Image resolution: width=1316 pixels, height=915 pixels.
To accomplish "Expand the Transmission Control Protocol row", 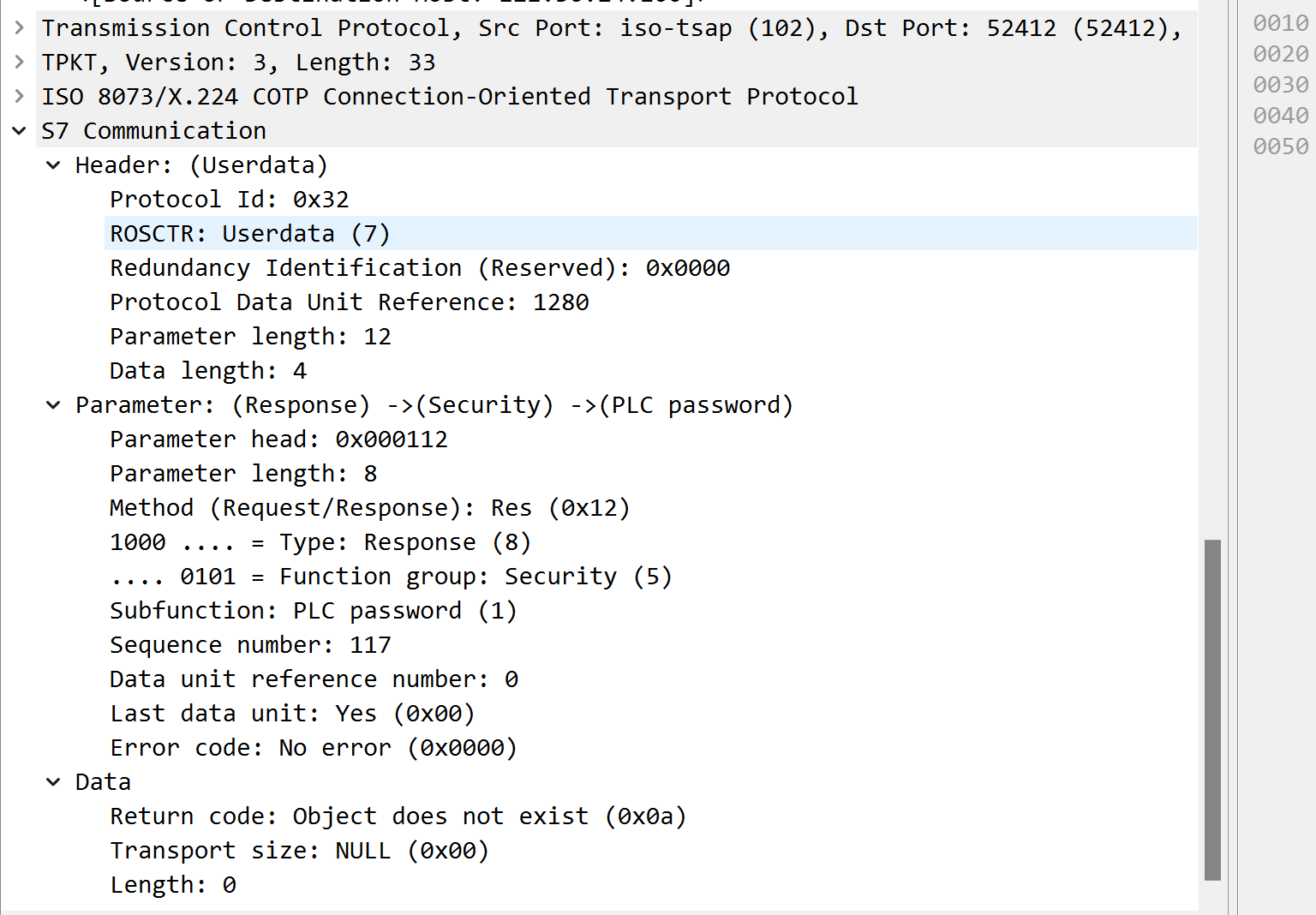I will [19, 28].
